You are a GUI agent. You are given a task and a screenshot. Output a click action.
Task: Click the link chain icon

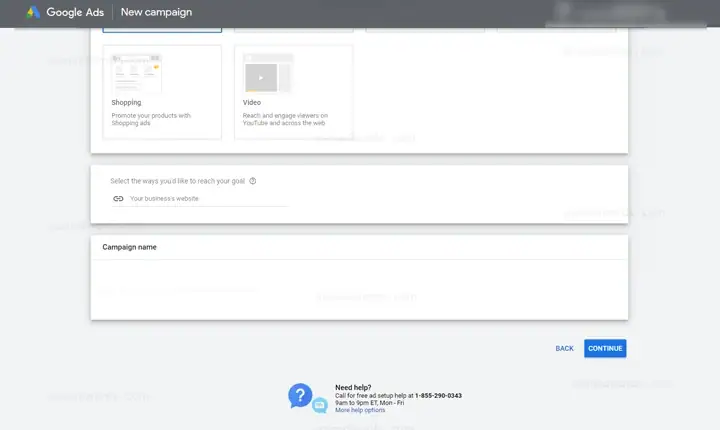[x=118, y=198]
